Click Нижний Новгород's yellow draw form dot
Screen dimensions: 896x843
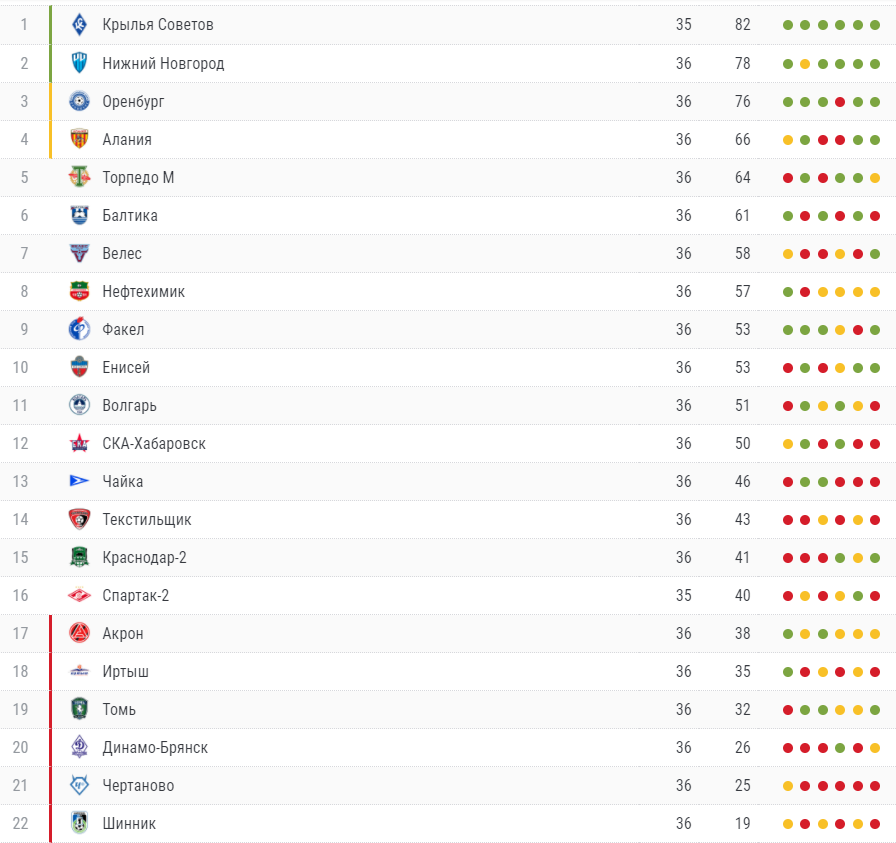pyautogui.click(x=805, y=64)
